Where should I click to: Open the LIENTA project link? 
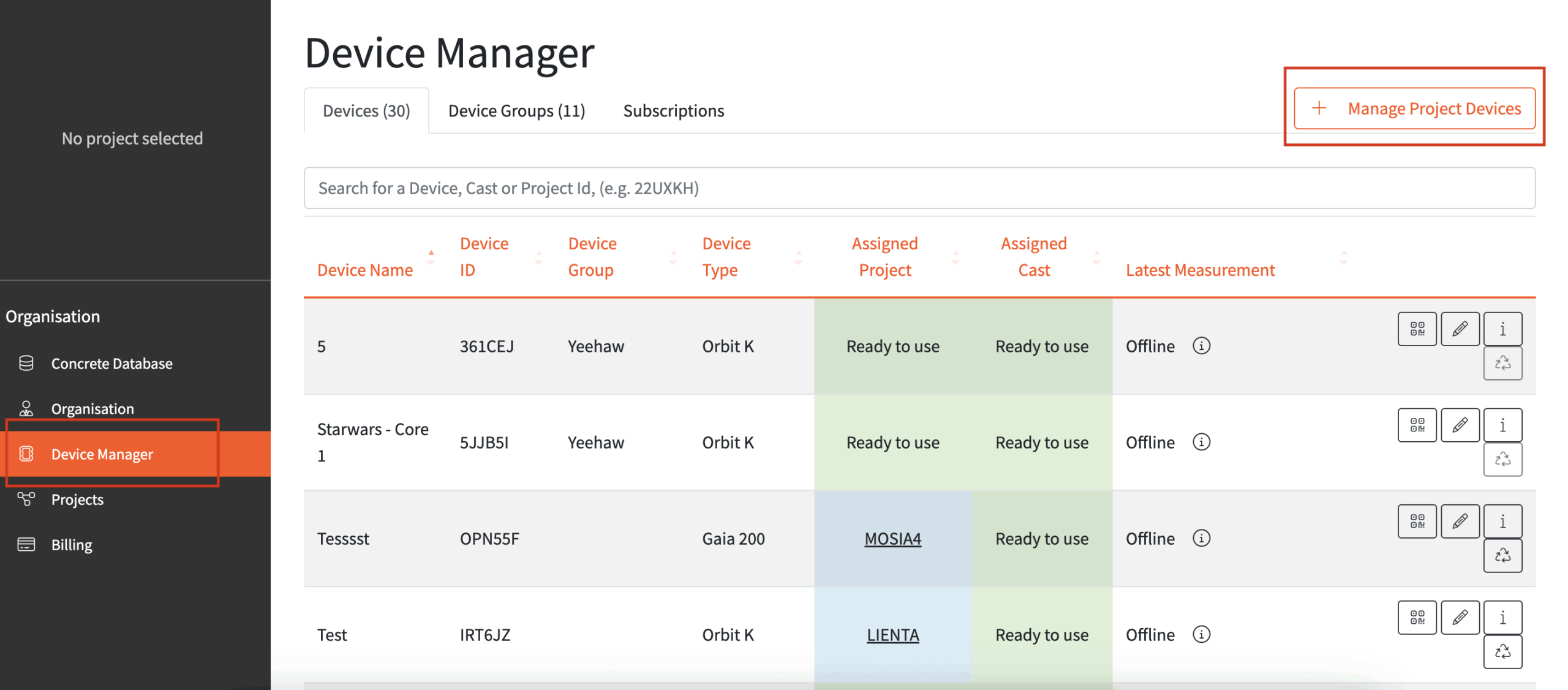[x=892, y=634]
